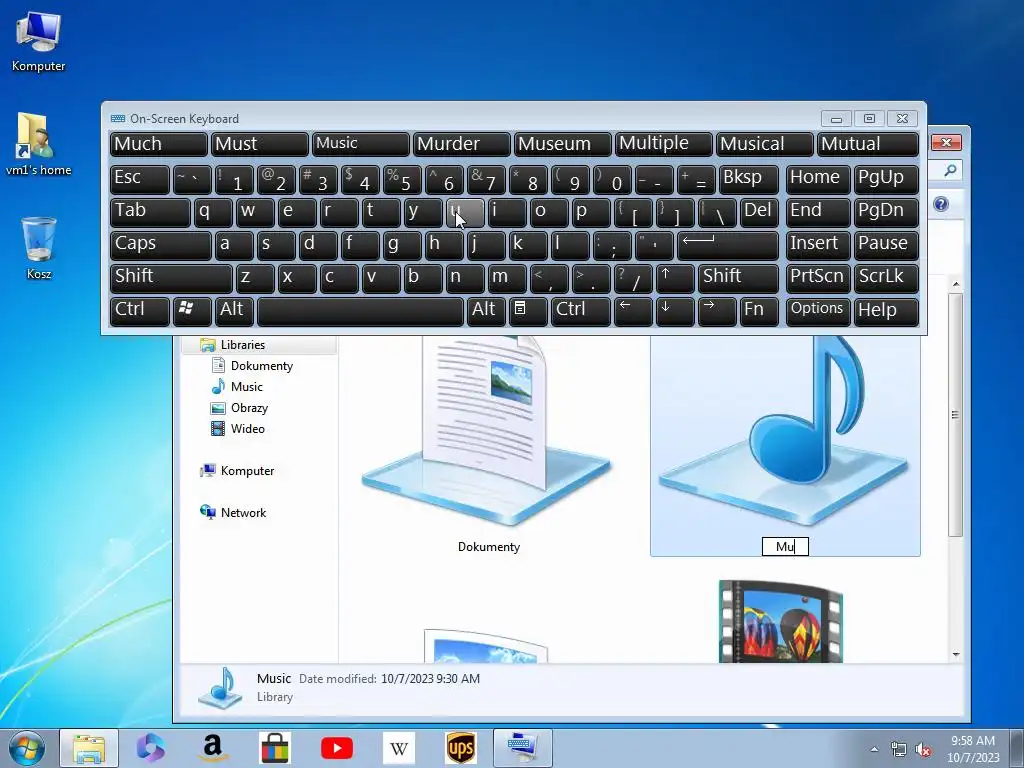Click the PrtScn key
The width and height of the screenshot is (1024, 768).
tap(818, 278)
